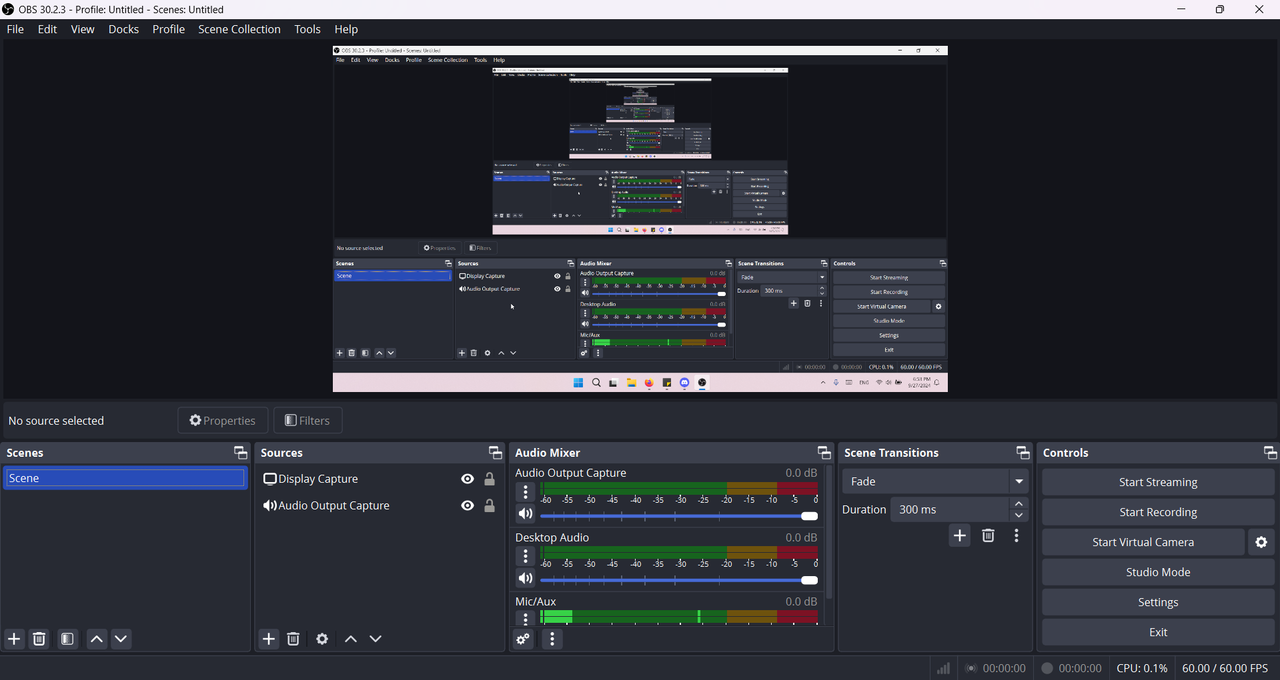This screenshot has width=1280, height=680.
Task: Select Audio Output Capture source row
Action: (x=378, y=506)
